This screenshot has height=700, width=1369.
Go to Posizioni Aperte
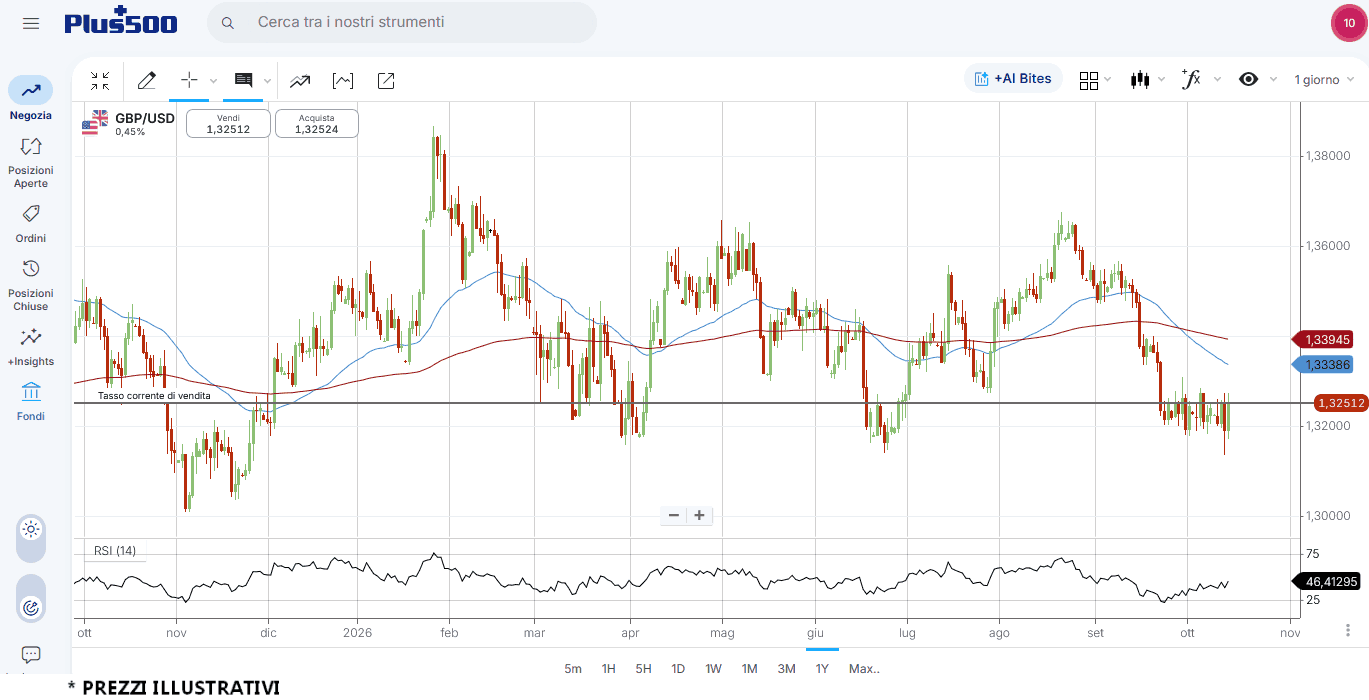pos(31,161)
